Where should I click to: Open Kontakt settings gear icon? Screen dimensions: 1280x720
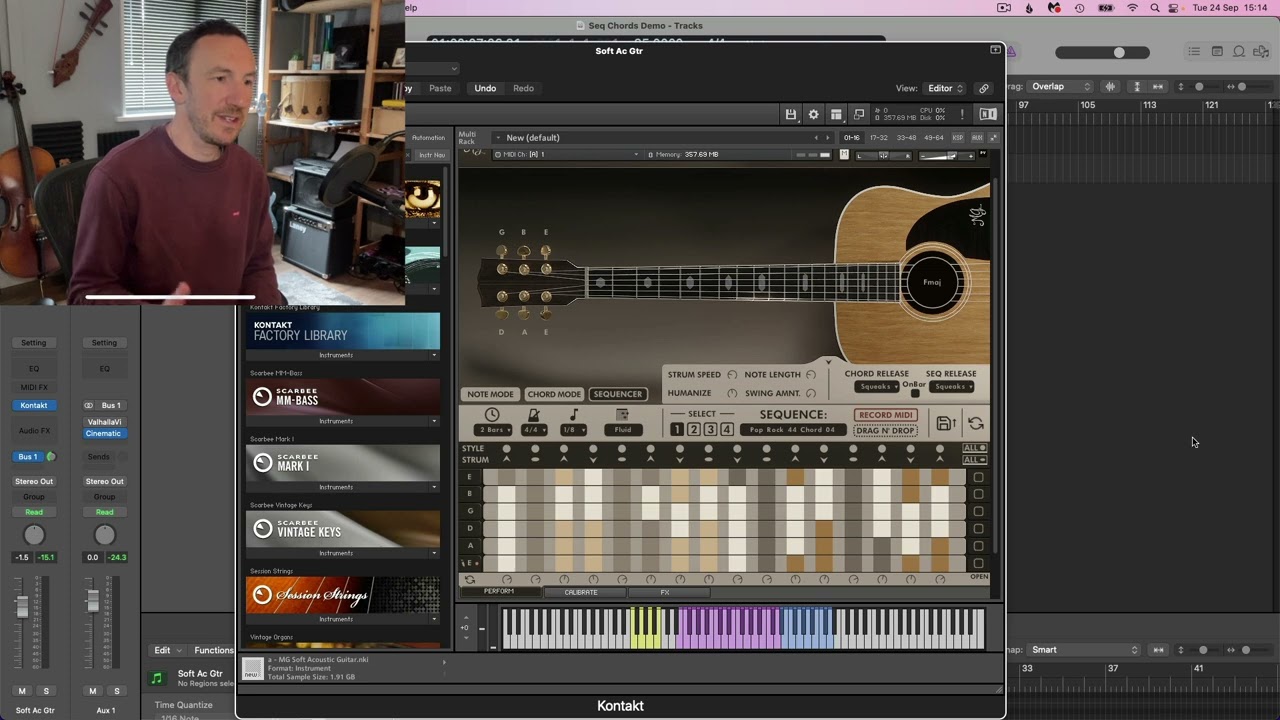[x=813, y=115]
